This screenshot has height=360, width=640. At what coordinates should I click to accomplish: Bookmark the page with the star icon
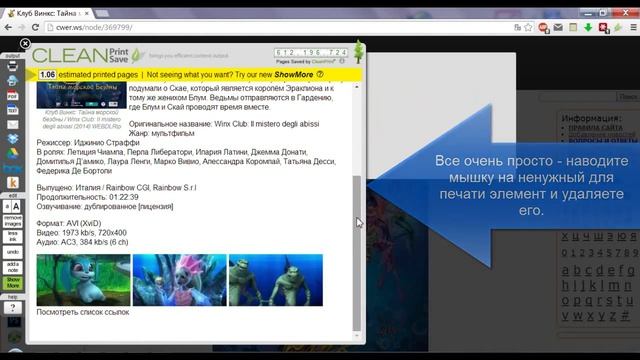coord(529,27)
